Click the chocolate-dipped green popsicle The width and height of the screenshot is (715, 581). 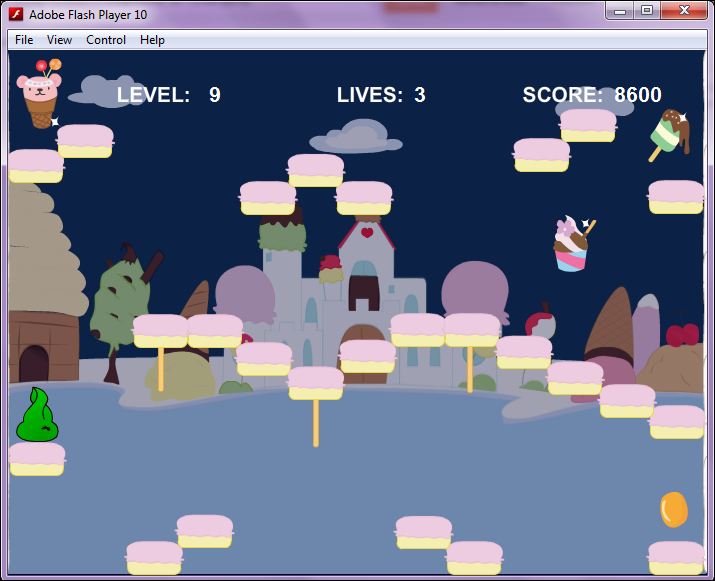[x=669, y=135]
